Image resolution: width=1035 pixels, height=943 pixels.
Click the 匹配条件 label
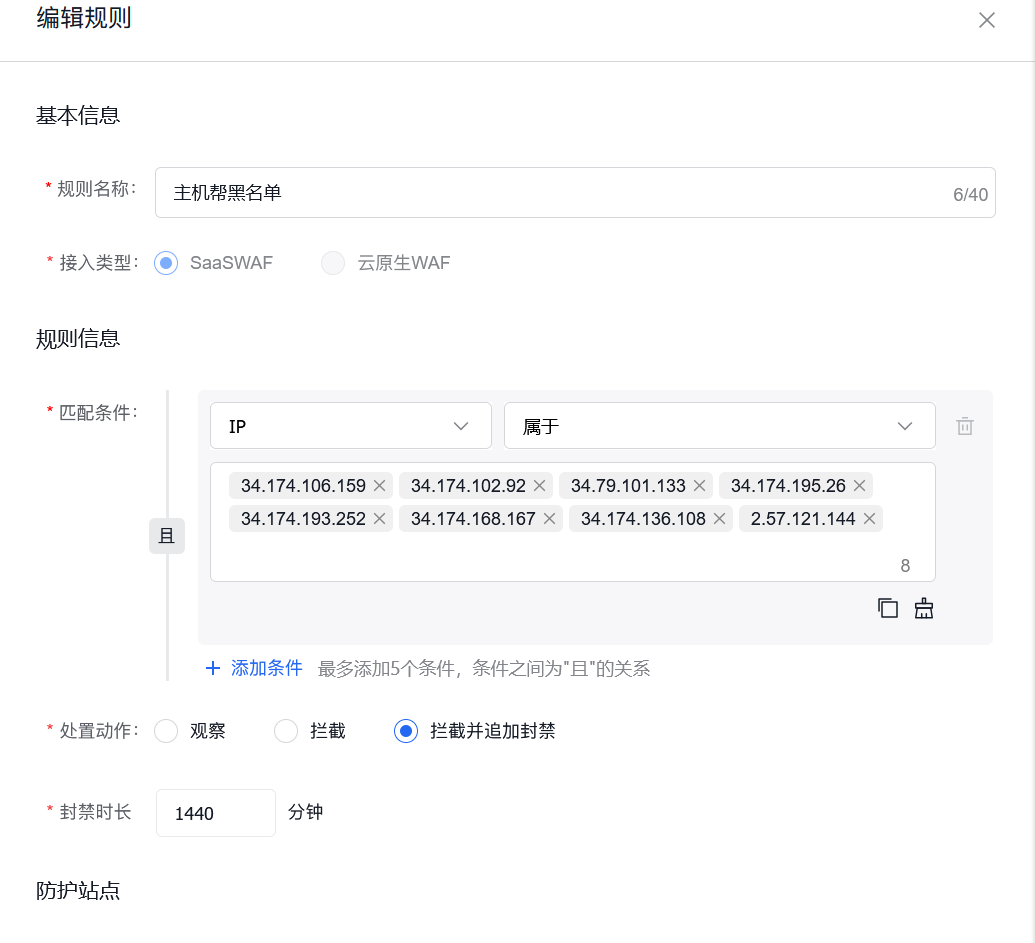point(98,412)
